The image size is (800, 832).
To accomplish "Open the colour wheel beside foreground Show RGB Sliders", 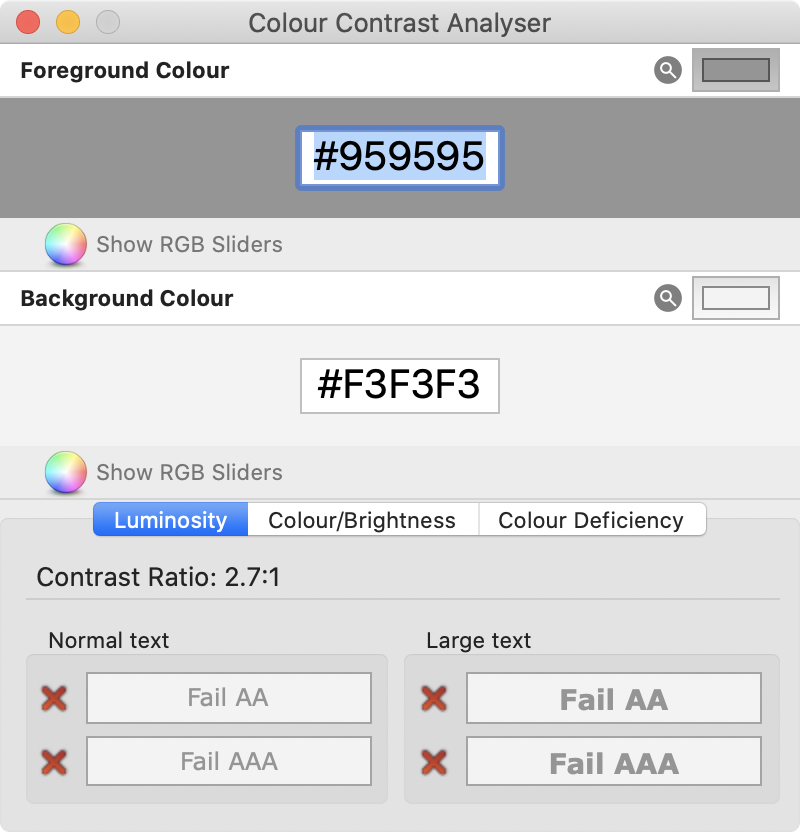I will (x=65, y=245).
